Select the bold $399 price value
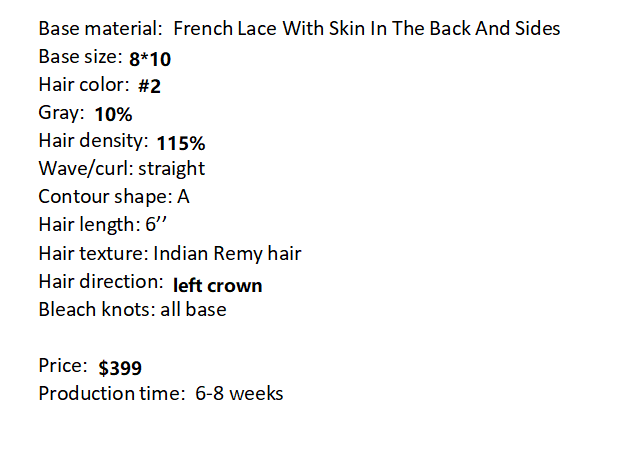Viewport: 627px width, 475px height. click(119, 368)
